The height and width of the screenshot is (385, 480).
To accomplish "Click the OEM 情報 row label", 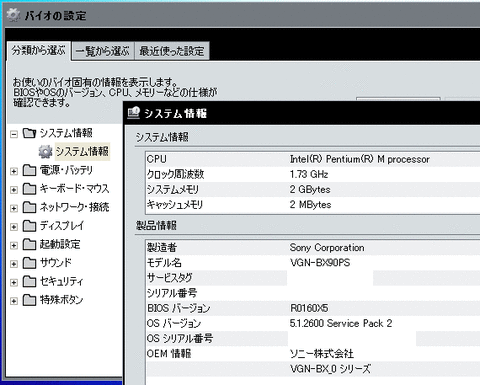I will (x=169, y=353).
